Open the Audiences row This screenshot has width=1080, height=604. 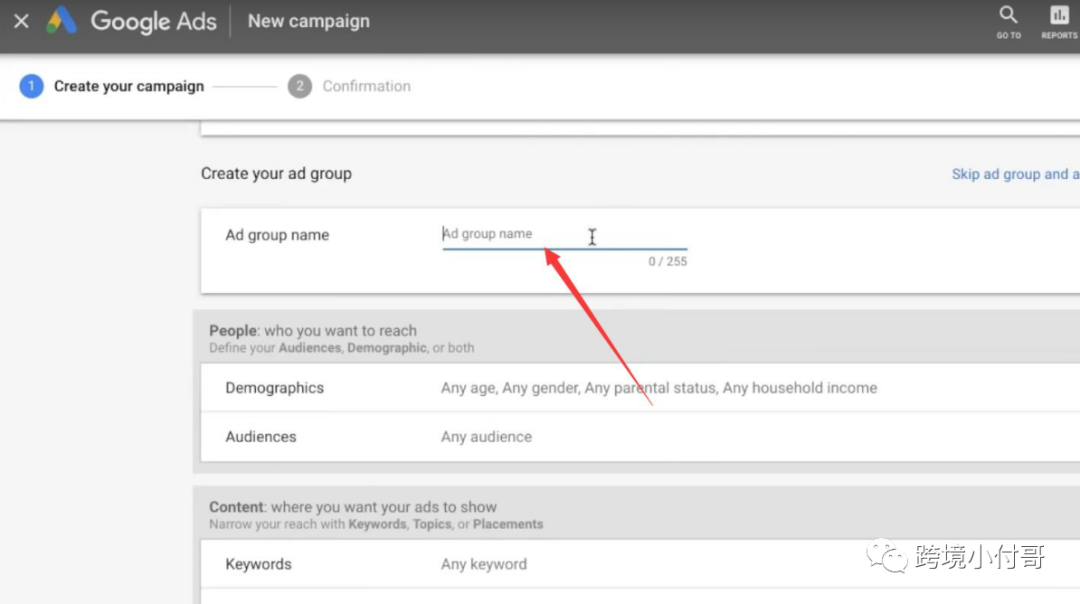pyautogui.click(x=641, y=437)
